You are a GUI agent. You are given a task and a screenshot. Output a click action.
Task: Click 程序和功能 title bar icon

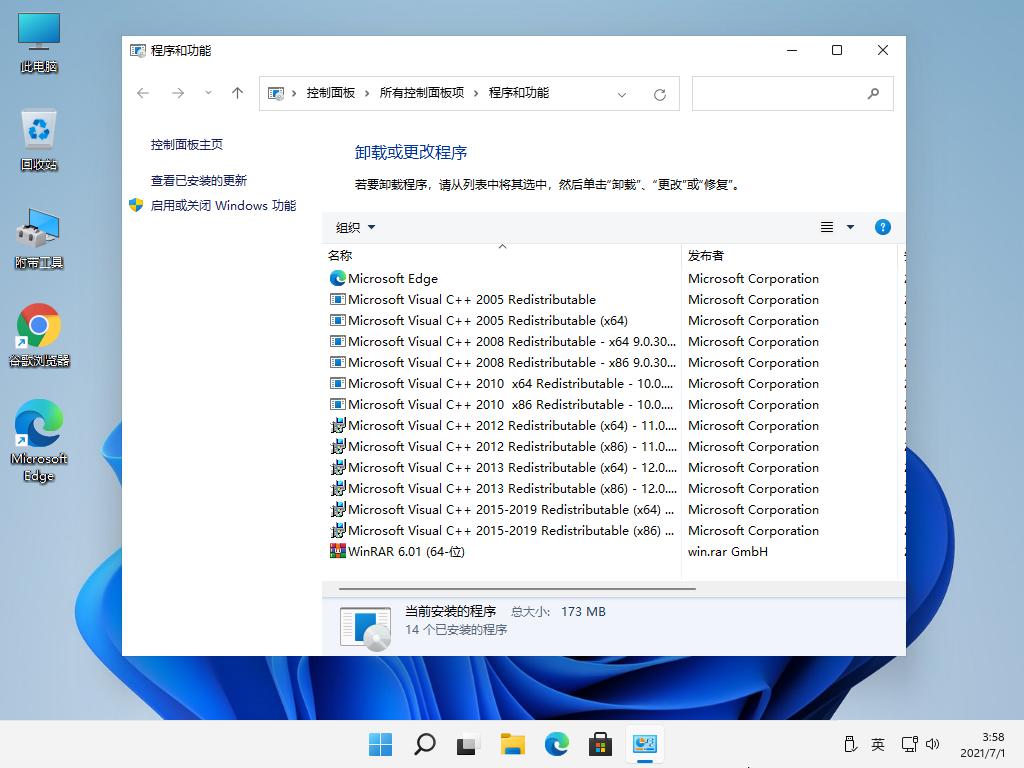138,50
